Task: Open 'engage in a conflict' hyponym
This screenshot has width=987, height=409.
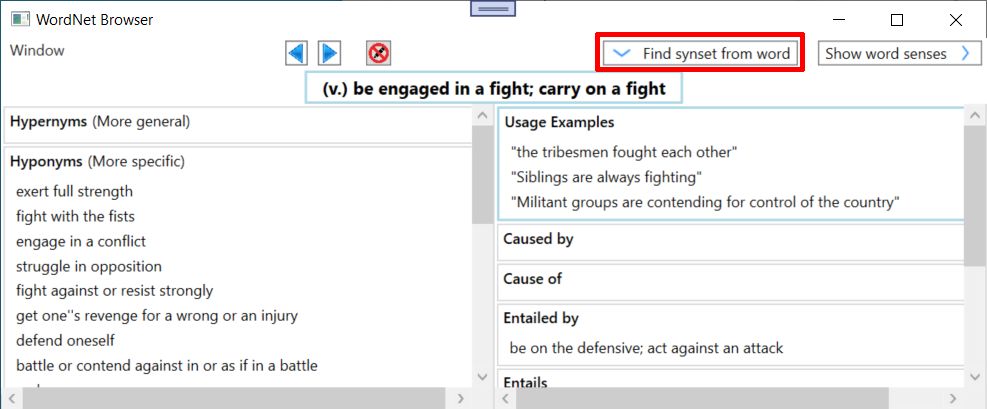Action: [x=81, y=242]
